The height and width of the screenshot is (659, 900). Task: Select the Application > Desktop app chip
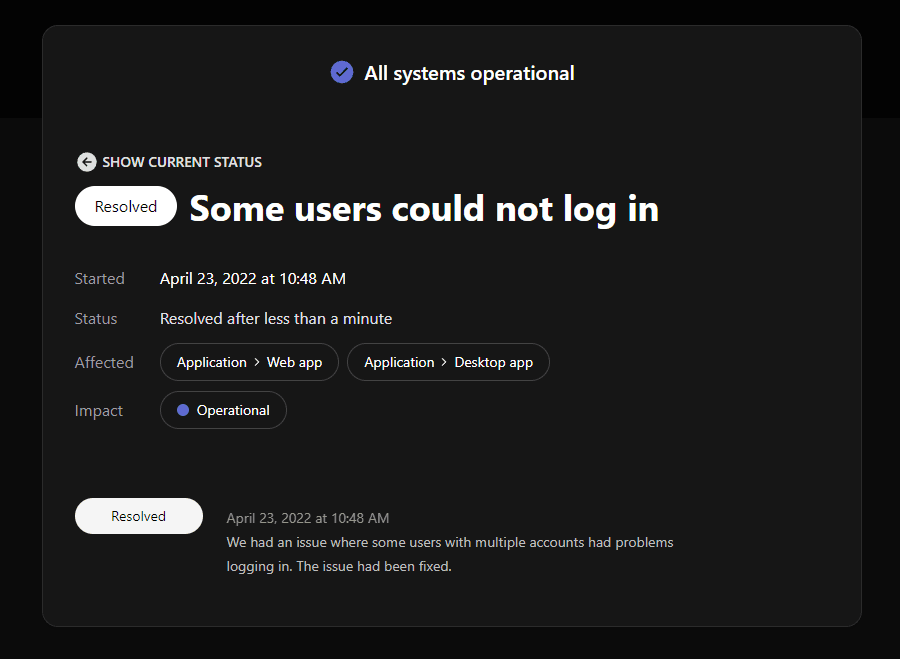(x=448, y=362)
